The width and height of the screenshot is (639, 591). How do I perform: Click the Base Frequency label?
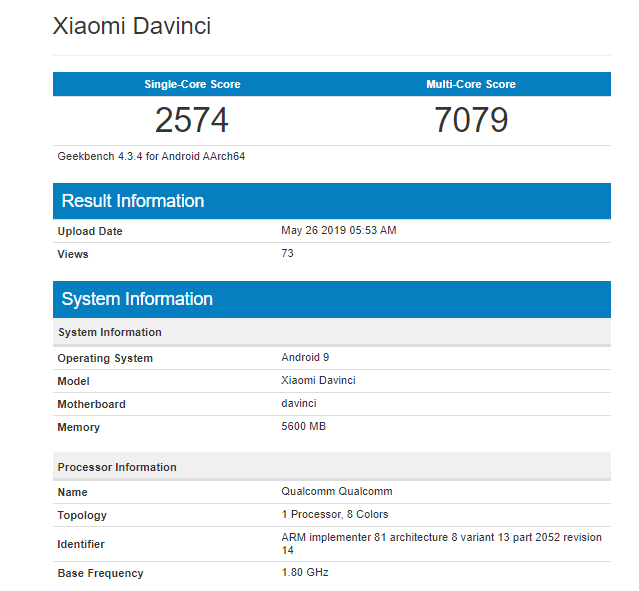[101, 573]
